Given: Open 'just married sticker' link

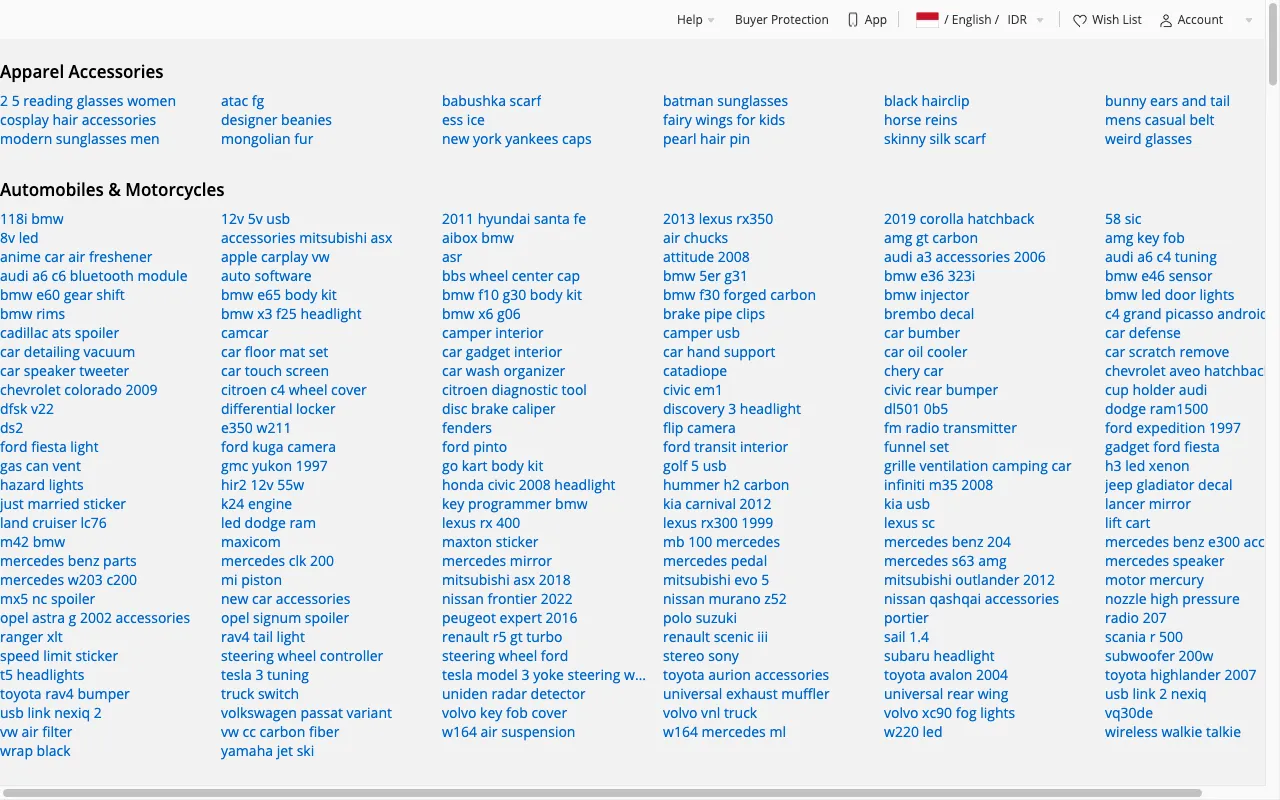Looking at the screenshot, I should tap(63, 504).
